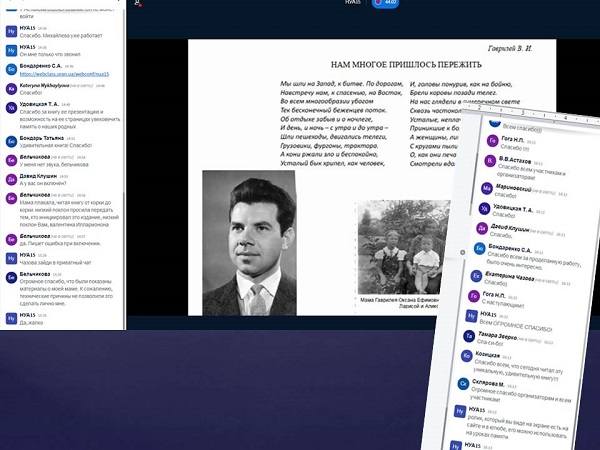Click Мариновский avatar in overlay chat
This screenshot has width=600, height=450.
487,188
